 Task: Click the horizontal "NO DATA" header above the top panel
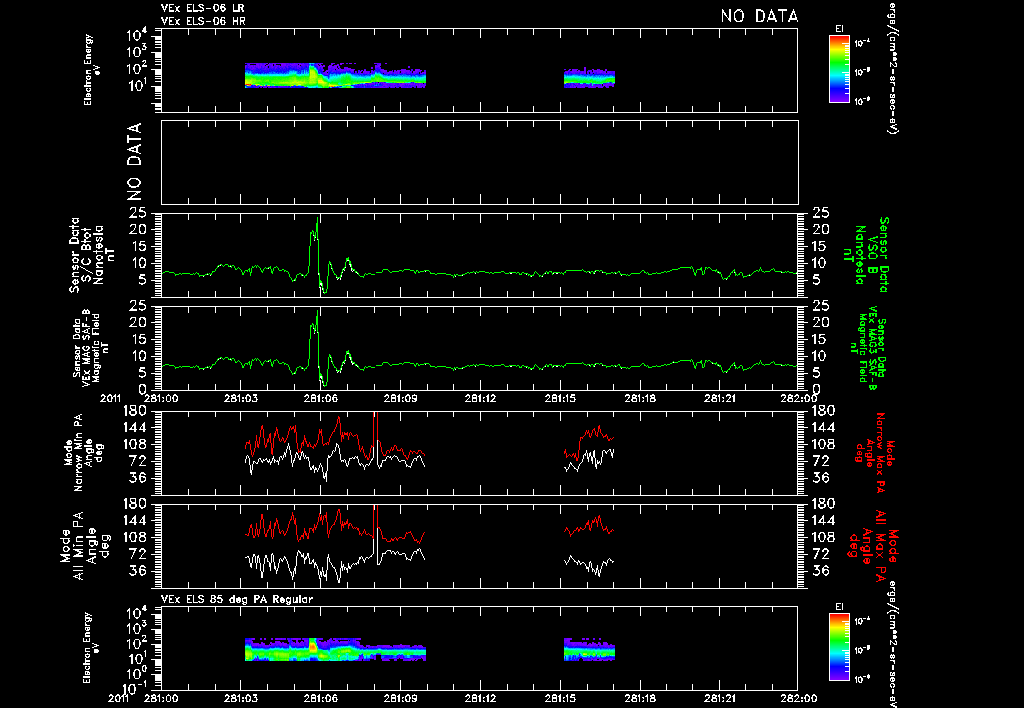(x=759, y=16)
